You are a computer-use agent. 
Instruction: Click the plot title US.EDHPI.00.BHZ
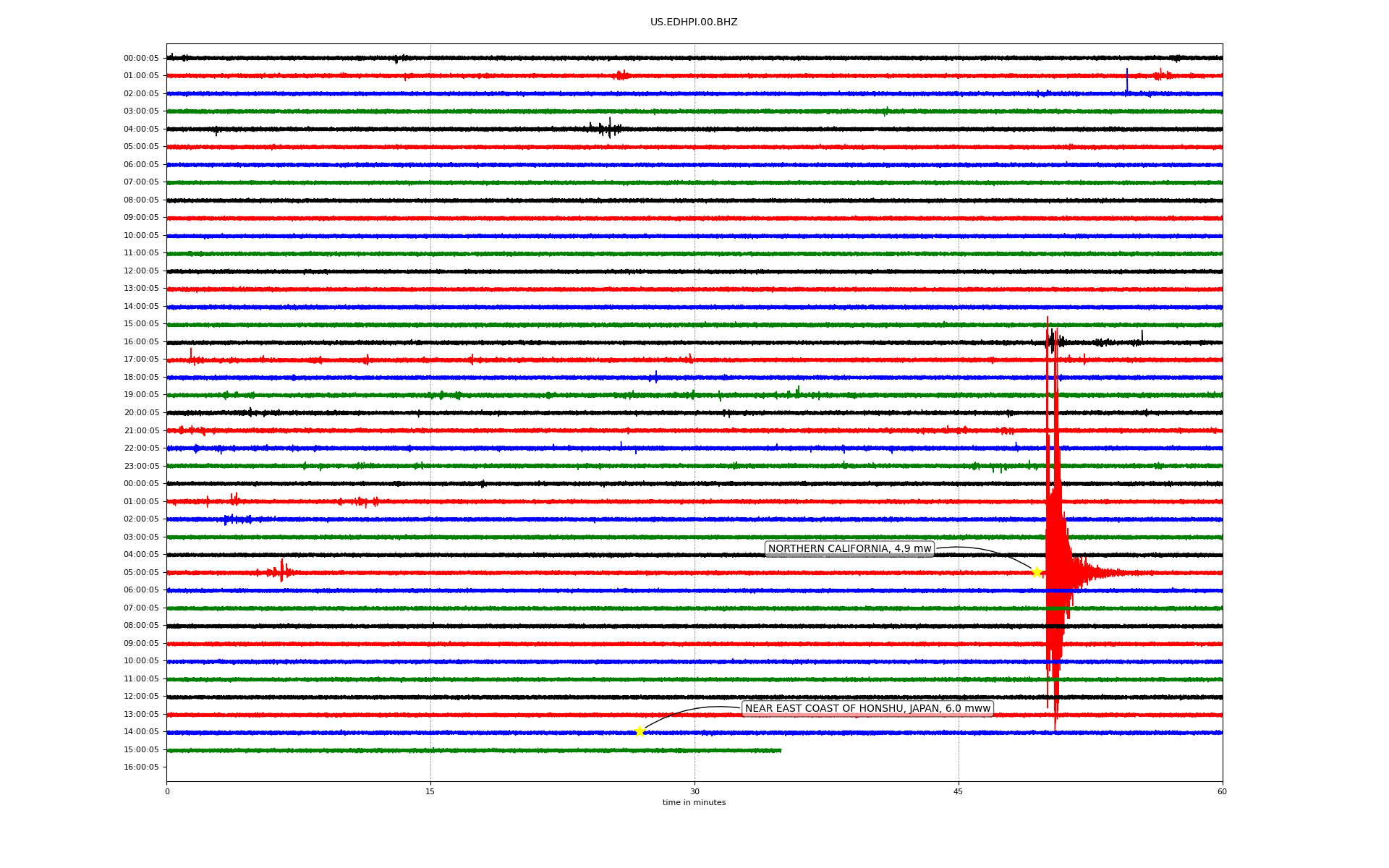(x=694, y=22)
